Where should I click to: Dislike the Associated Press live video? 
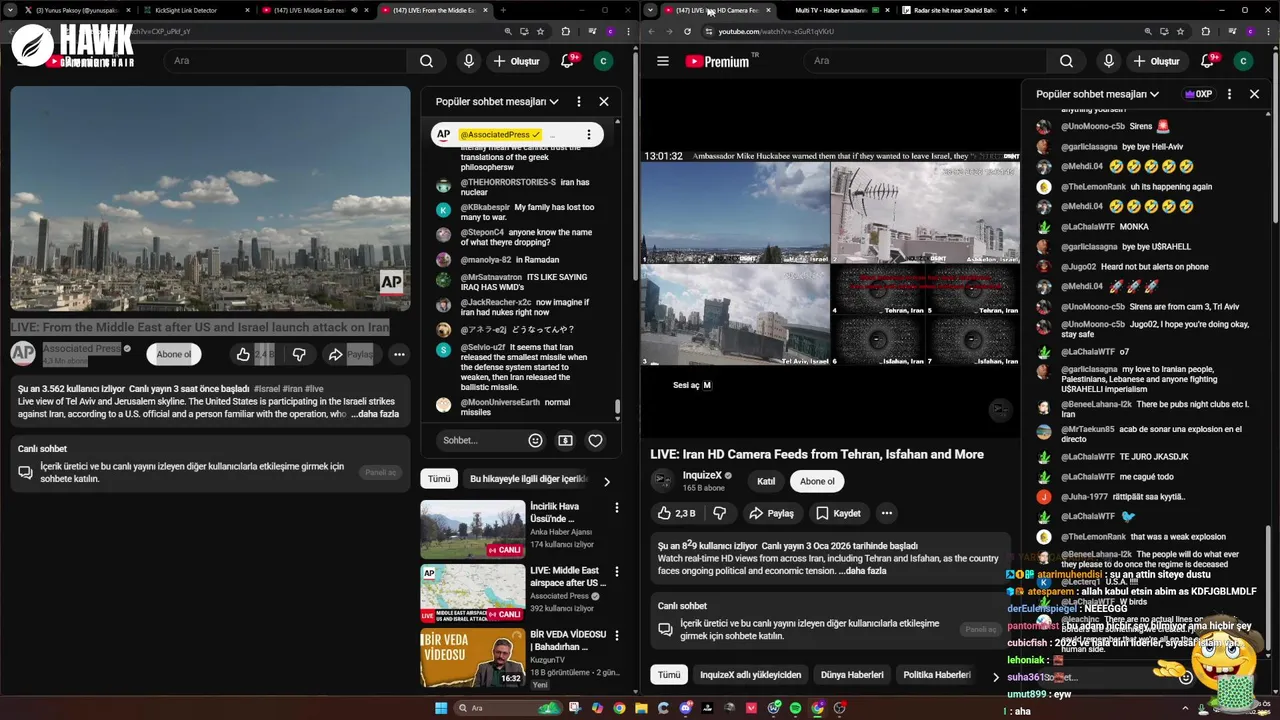[x=299, y=354]
